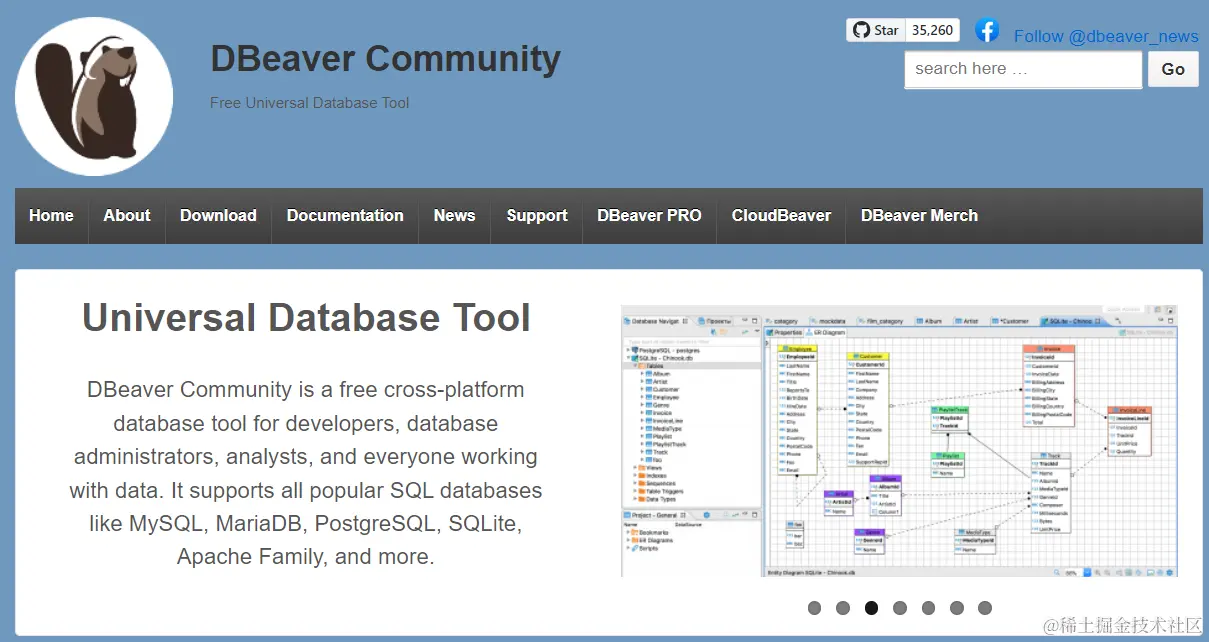1209x642 pixels.
Task: Open the About menu item
Action: pyautogui.click(x=127, y=216)
